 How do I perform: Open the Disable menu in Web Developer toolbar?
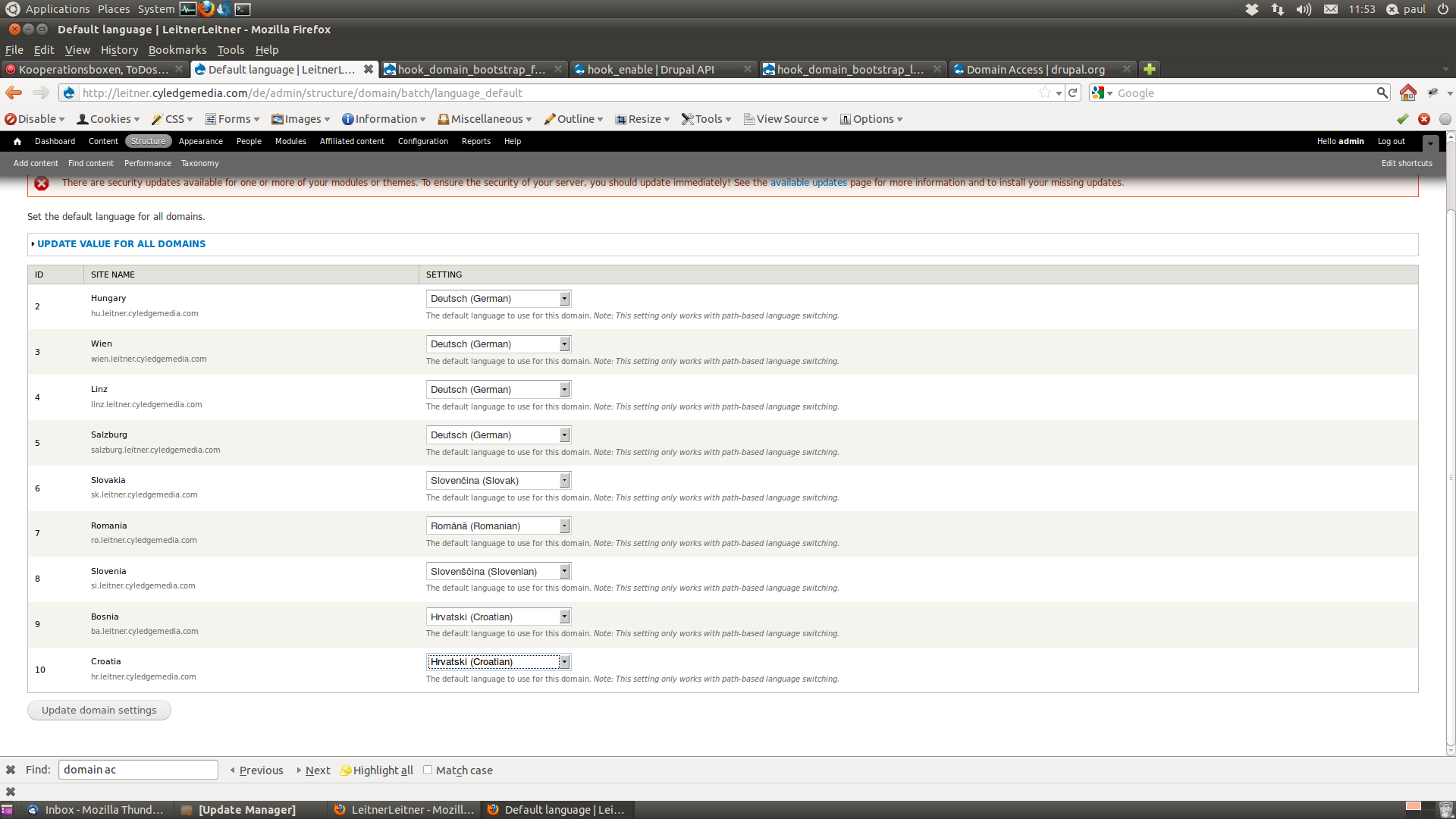(x=35, y=119)
